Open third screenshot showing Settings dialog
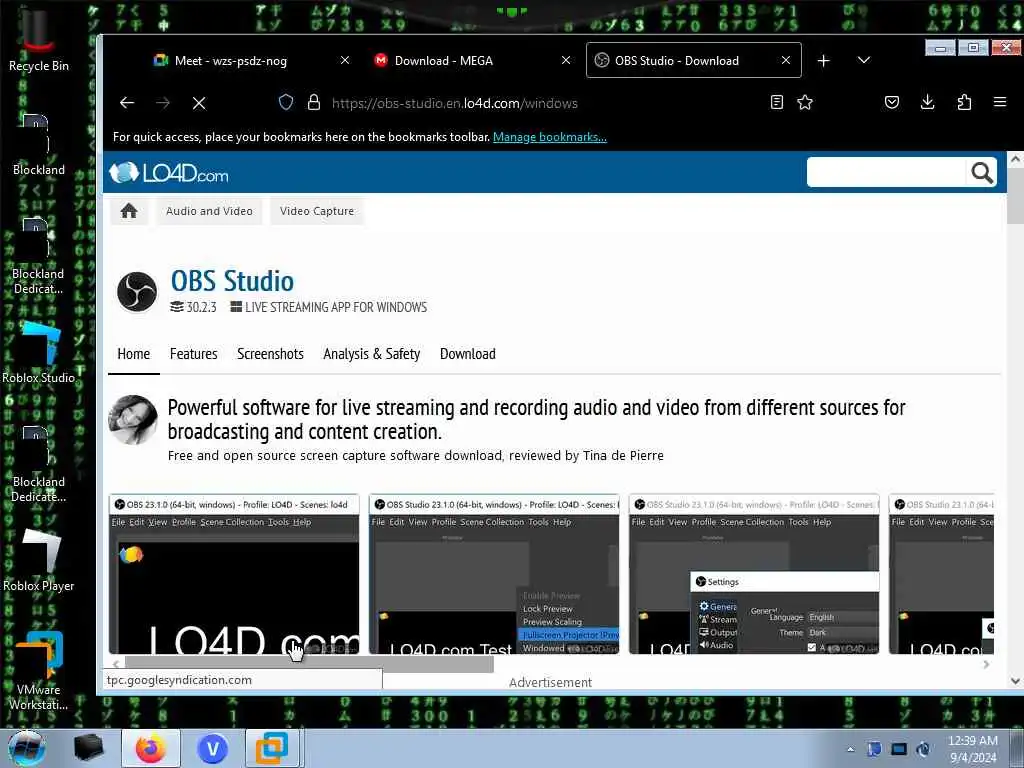 tap(754, 574)
